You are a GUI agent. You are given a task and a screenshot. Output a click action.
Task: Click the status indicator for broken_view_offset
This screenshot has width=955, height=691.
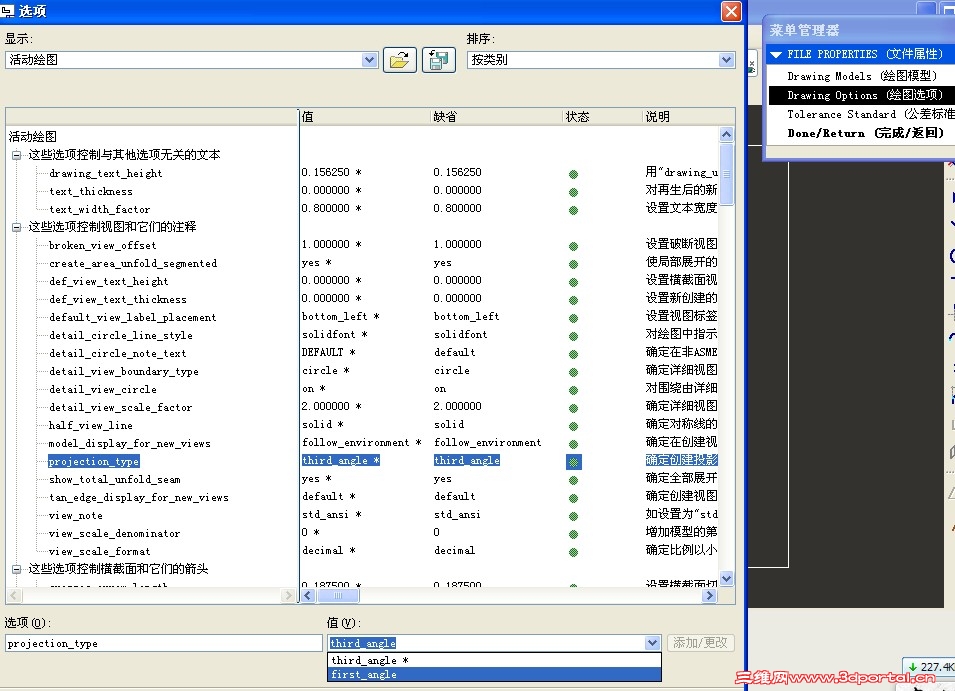point(573,244)
